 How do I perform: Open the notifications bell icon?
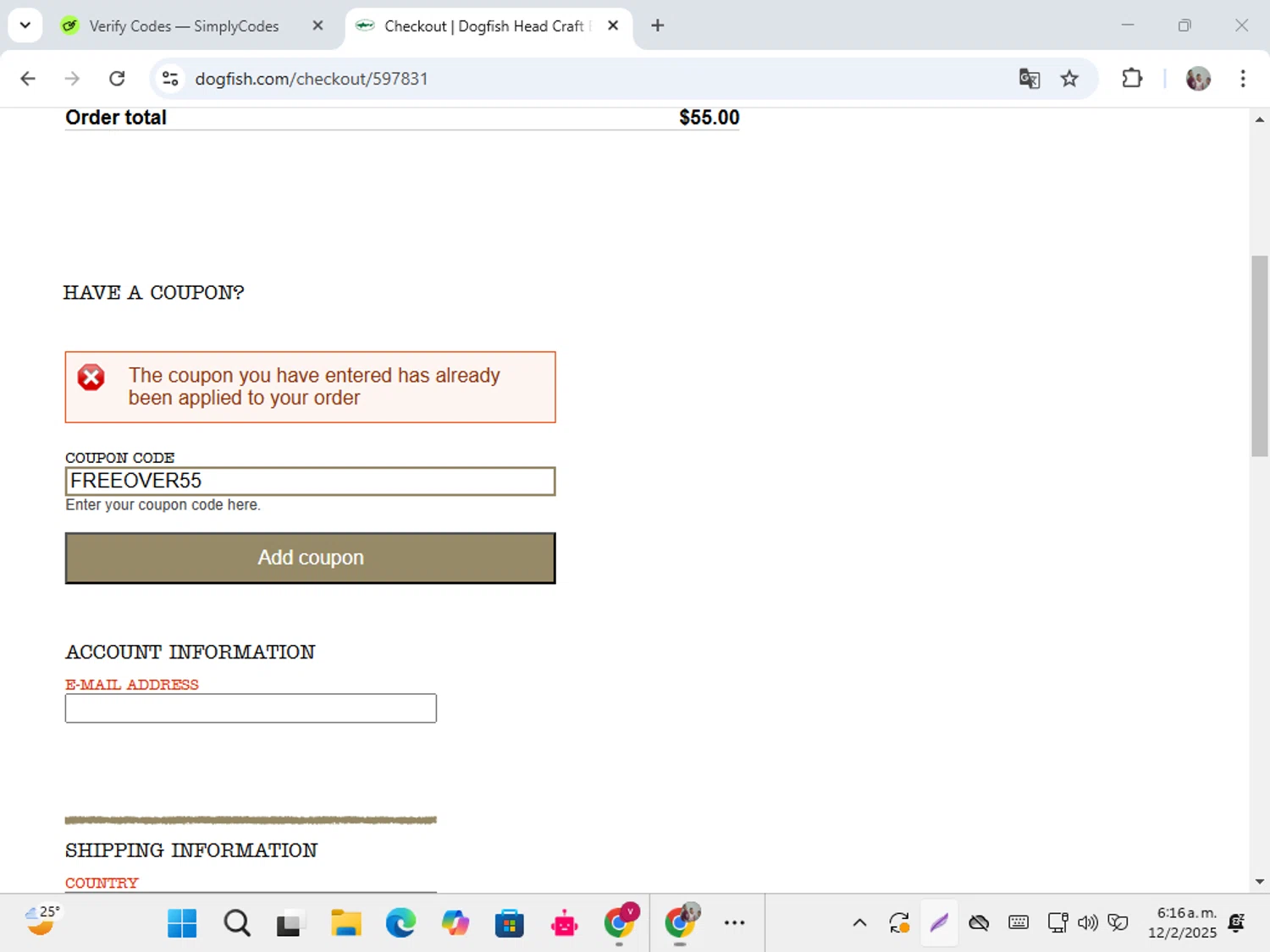(x=1237, y=923)
